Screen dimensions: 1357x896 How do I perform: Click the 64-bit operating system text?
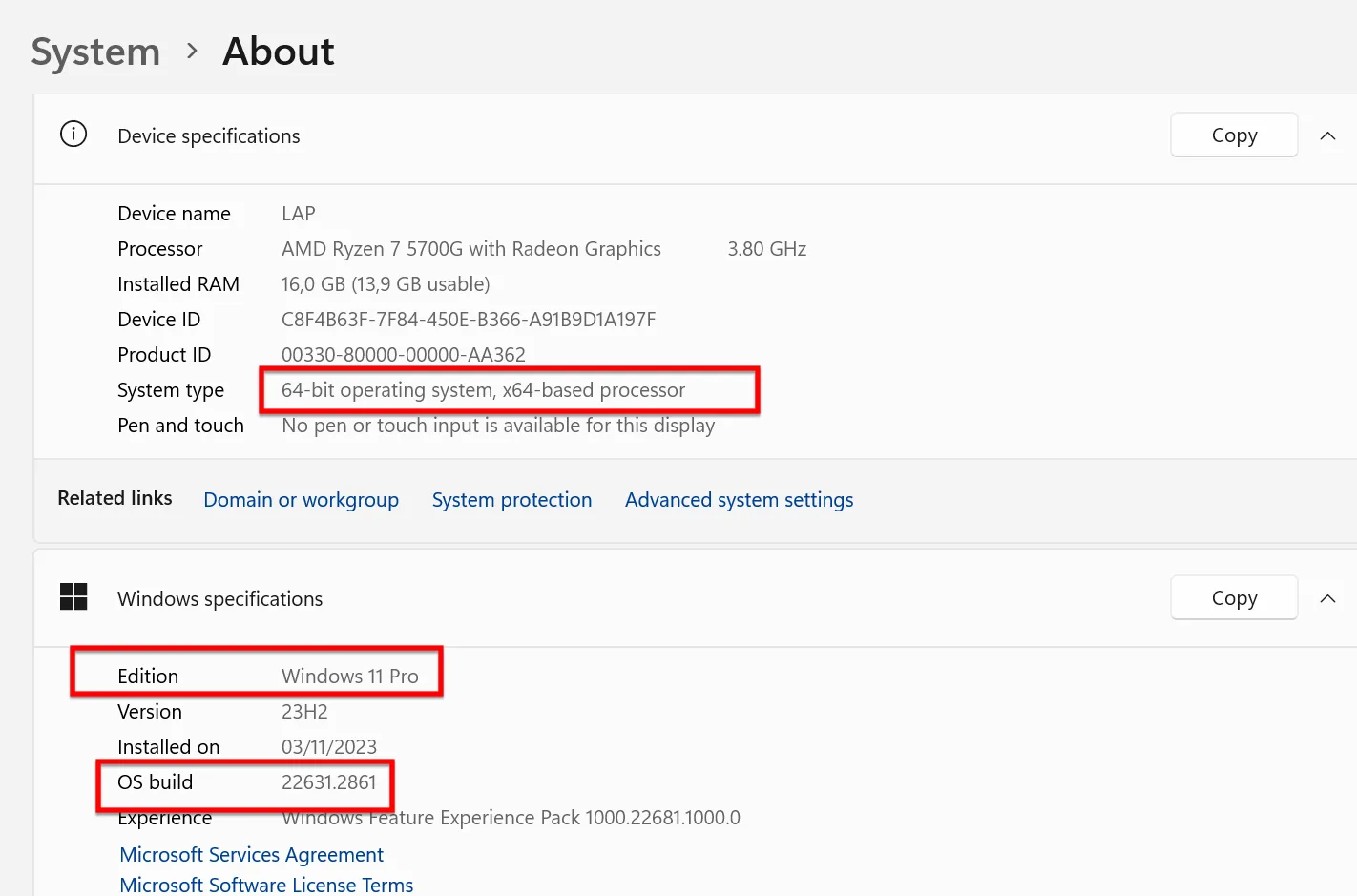click(387, 390)
